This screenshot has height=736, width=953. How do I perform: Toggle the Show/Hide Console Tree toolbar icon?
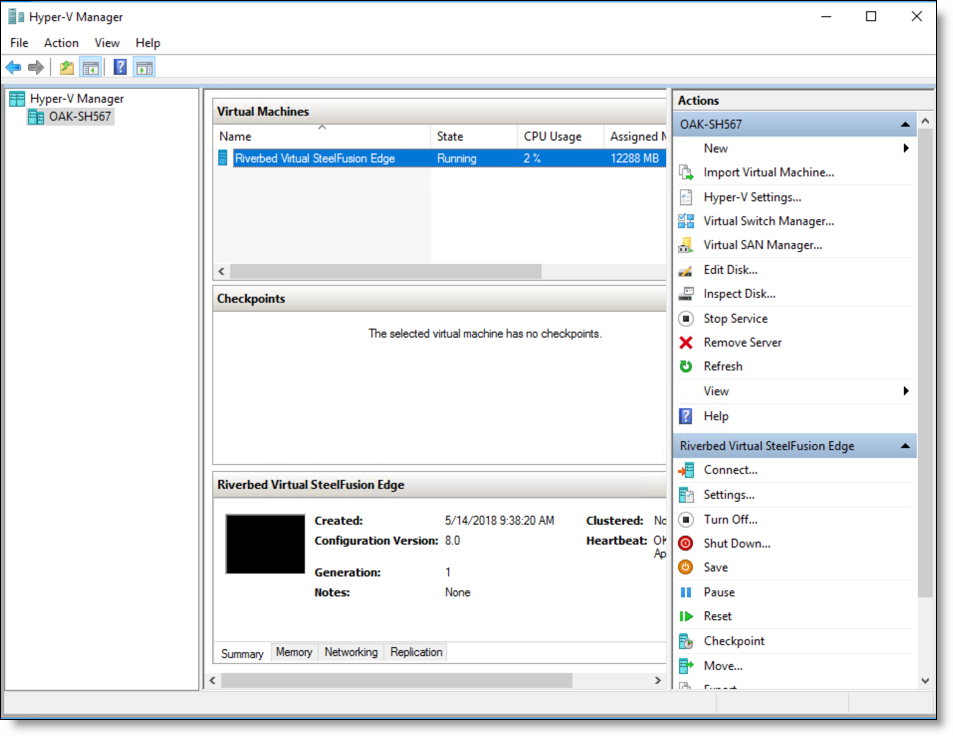coord(91,67)
